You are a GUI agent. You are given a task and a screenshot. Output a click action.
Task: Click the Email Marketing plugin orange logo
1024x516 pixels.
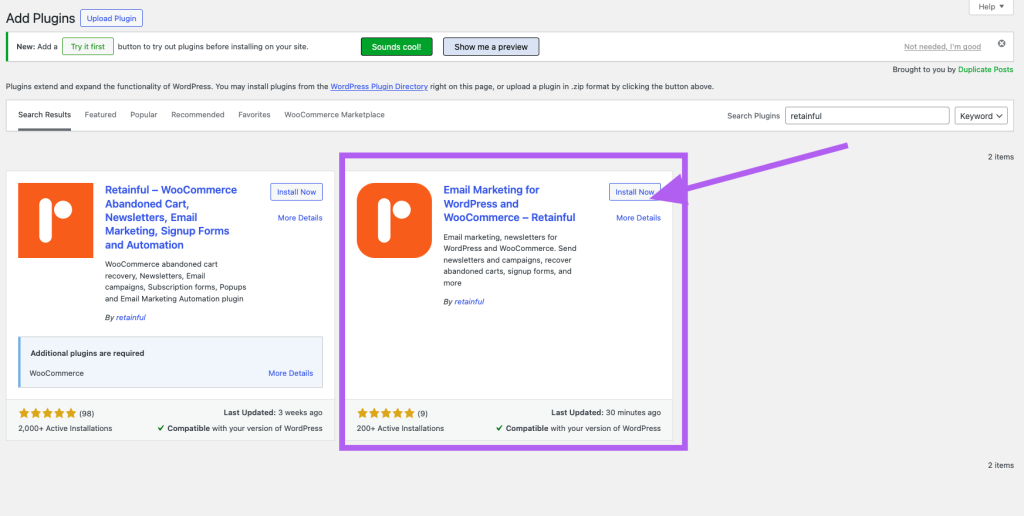tap(394, 220)
